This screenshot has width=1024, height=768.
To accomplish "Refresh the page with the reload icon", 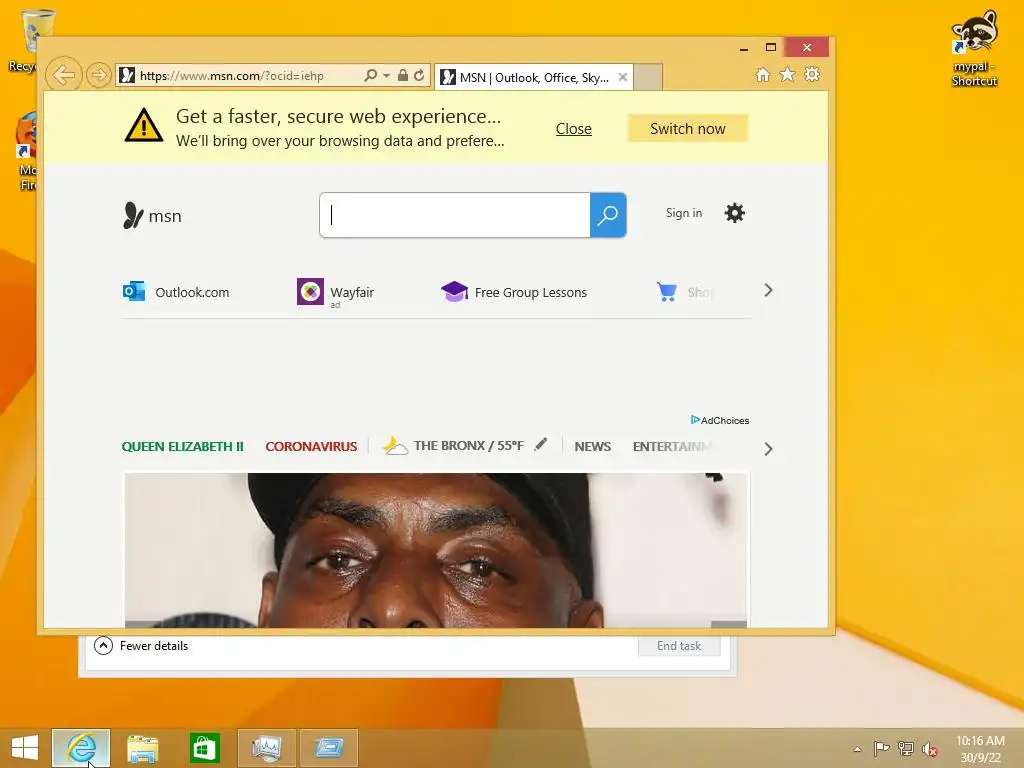I will [419, 75].
